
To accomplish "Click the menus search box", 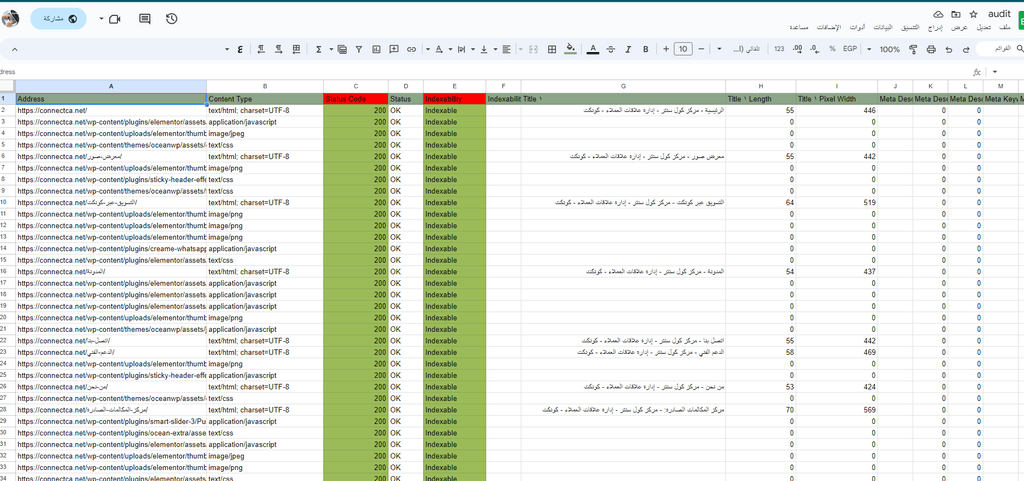I will coord(1000,49).
